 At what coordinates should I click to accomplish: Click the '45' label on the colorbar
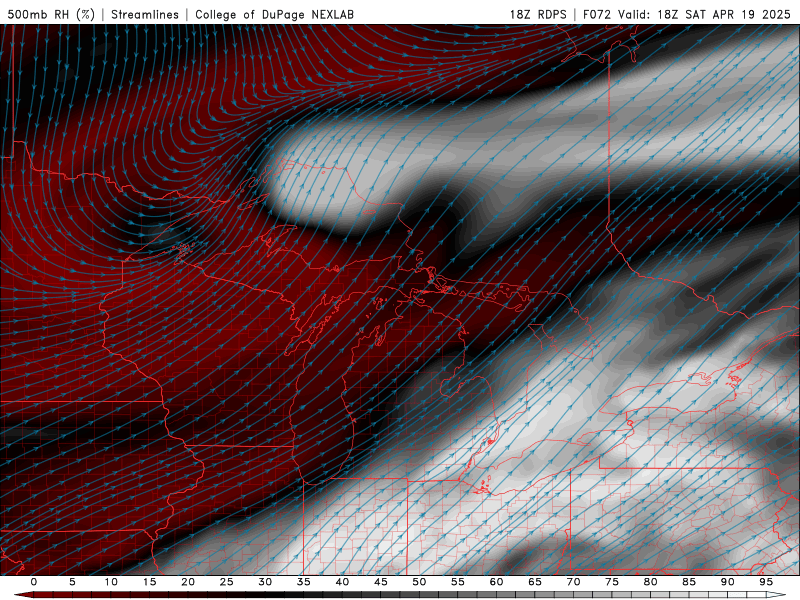point(381,582)
